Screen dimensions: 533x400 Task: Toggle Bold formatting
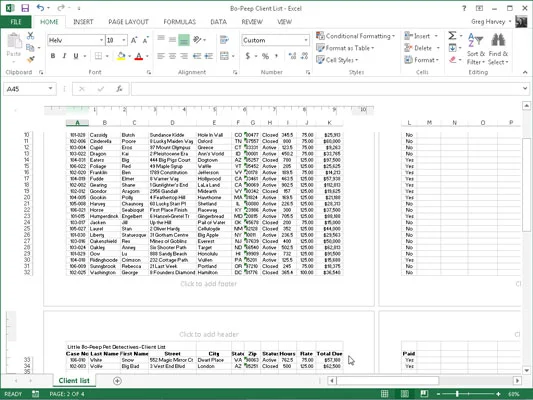click(53, 56)
